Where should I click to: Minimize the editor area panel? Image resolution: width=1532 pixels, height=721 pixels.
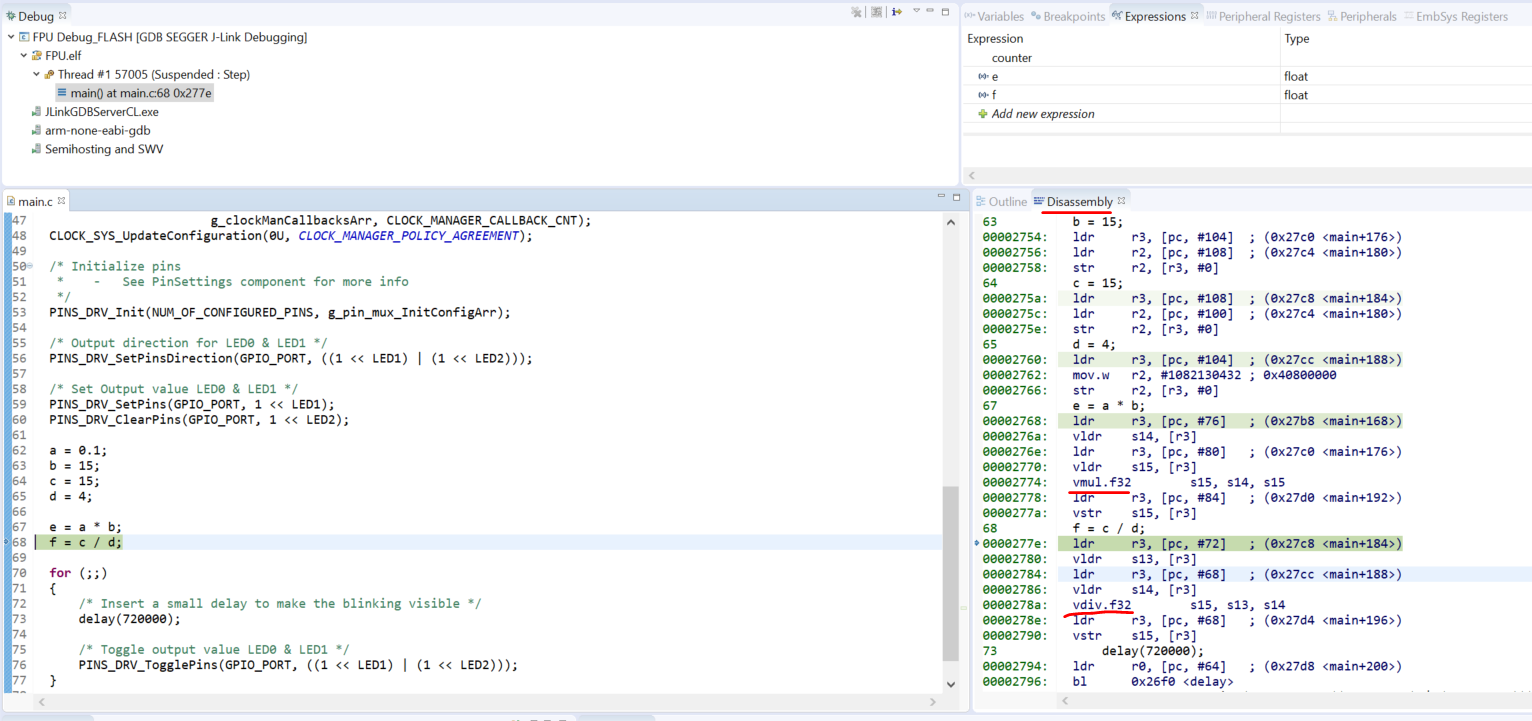click(x=940, y=196)
